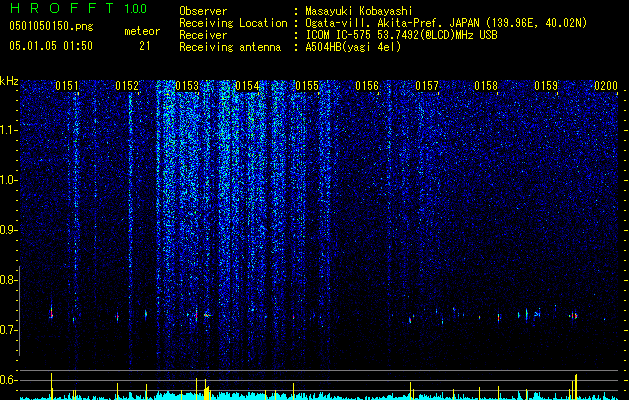Click the A504HB(yagi 4el) antenna text
Screen dimensions: 629x400
click(353, 47)
